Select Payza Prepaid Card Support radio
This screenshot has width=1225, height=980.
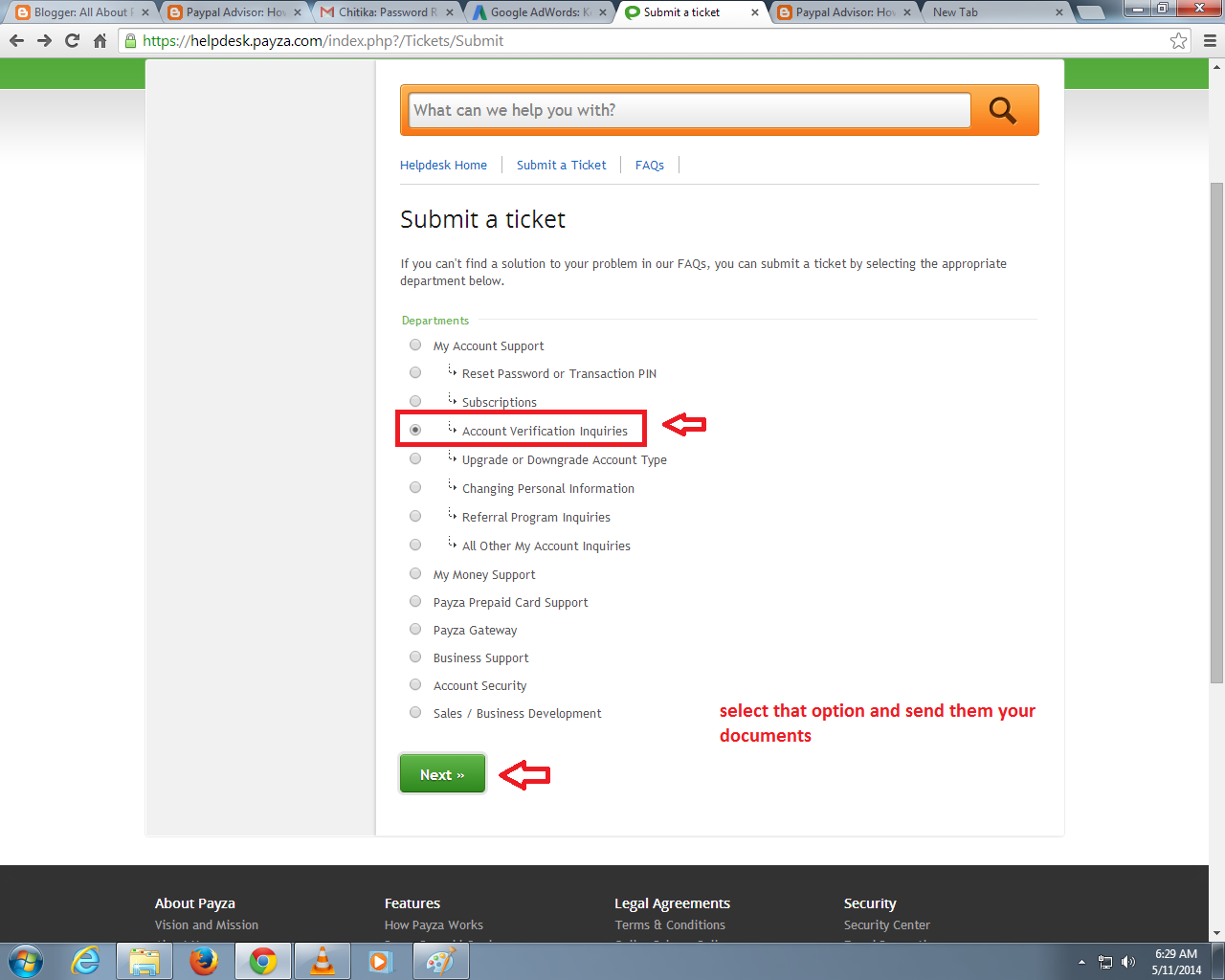click(x=415, y=601)
